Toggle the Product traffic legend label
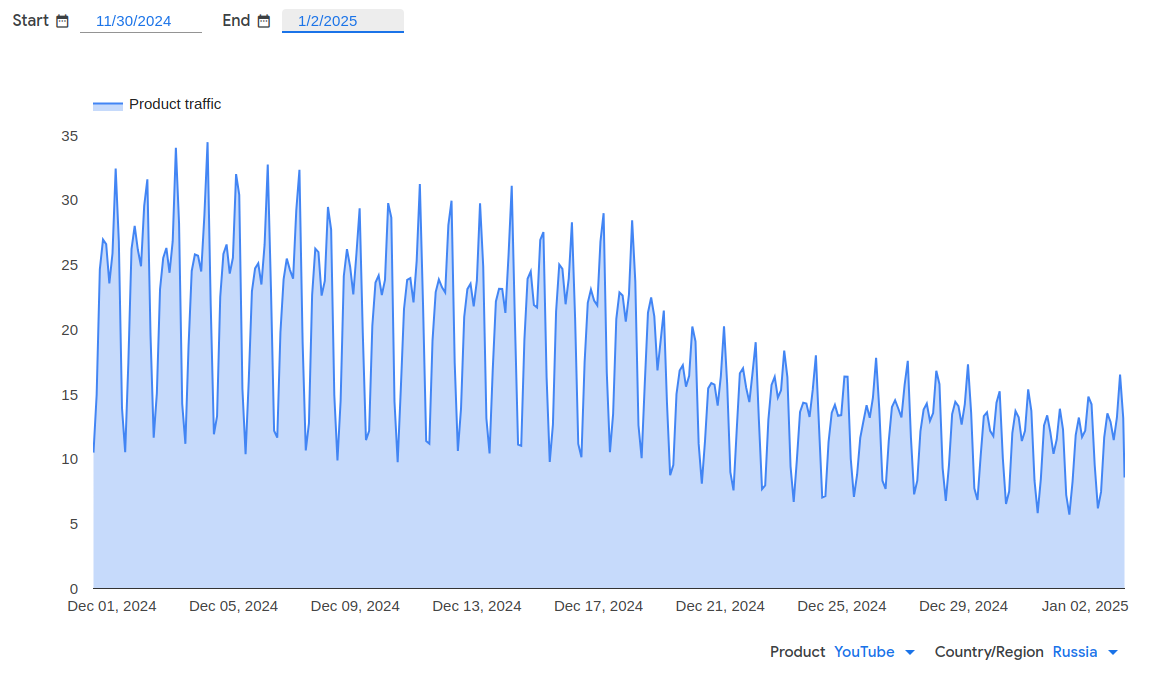1151x678 pixels. (175, 104)
